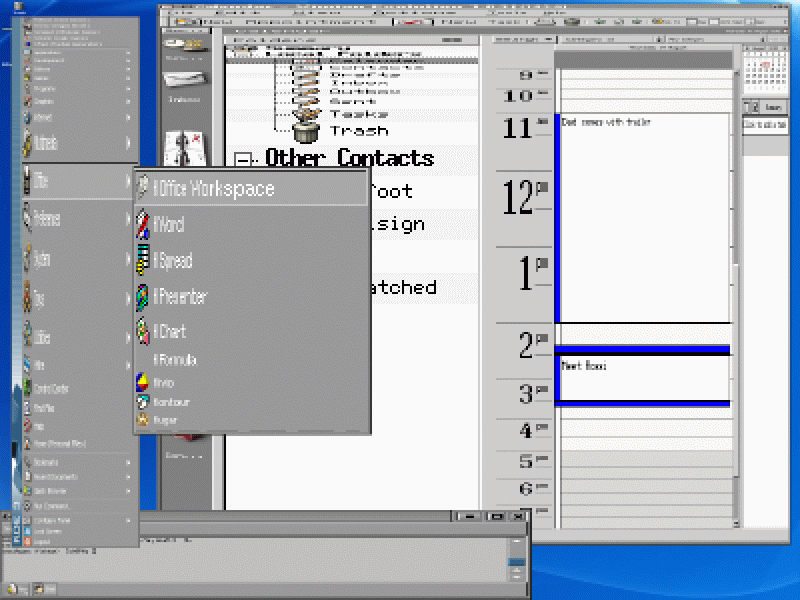The image size is (800, 600).
Task: Open KWord from the Office submenu
Action: pyautogui.click(x=168, y=225)
